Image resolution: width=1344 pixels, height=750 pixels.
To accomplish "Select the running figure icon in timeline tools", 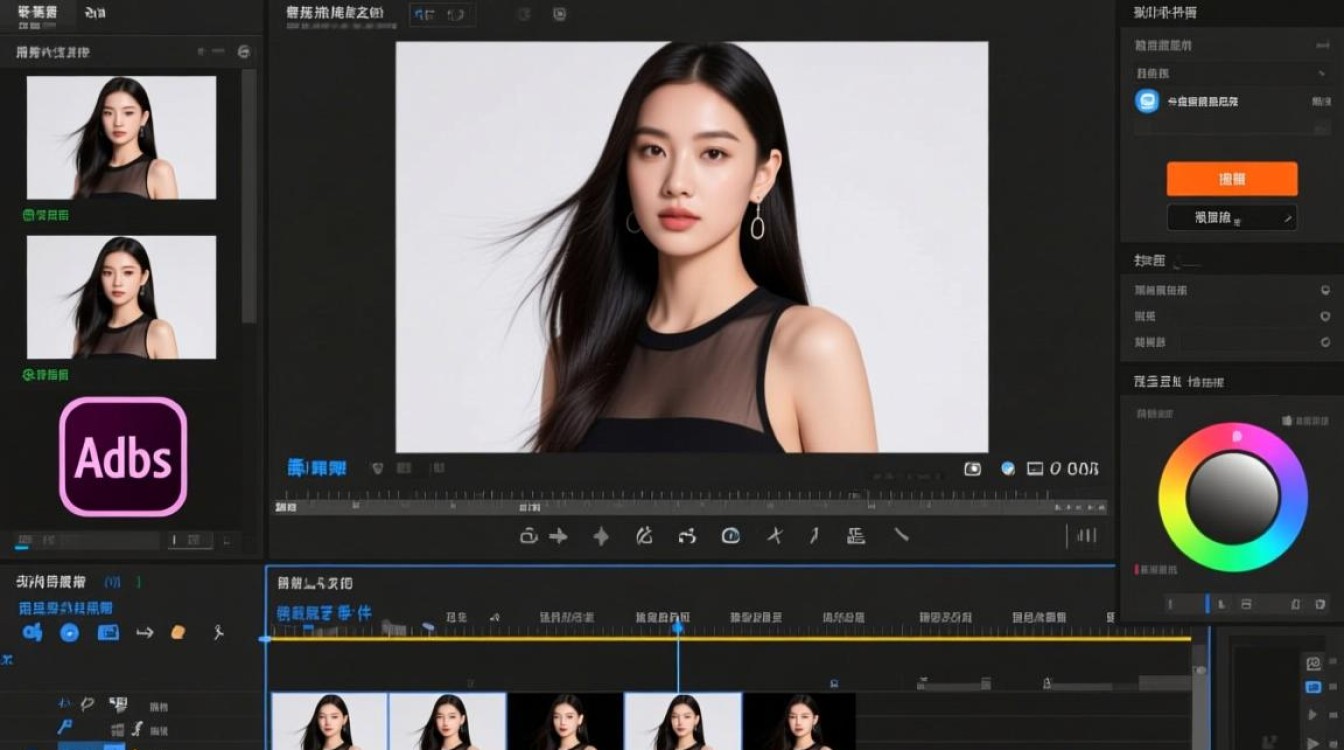I will [218, 632].
